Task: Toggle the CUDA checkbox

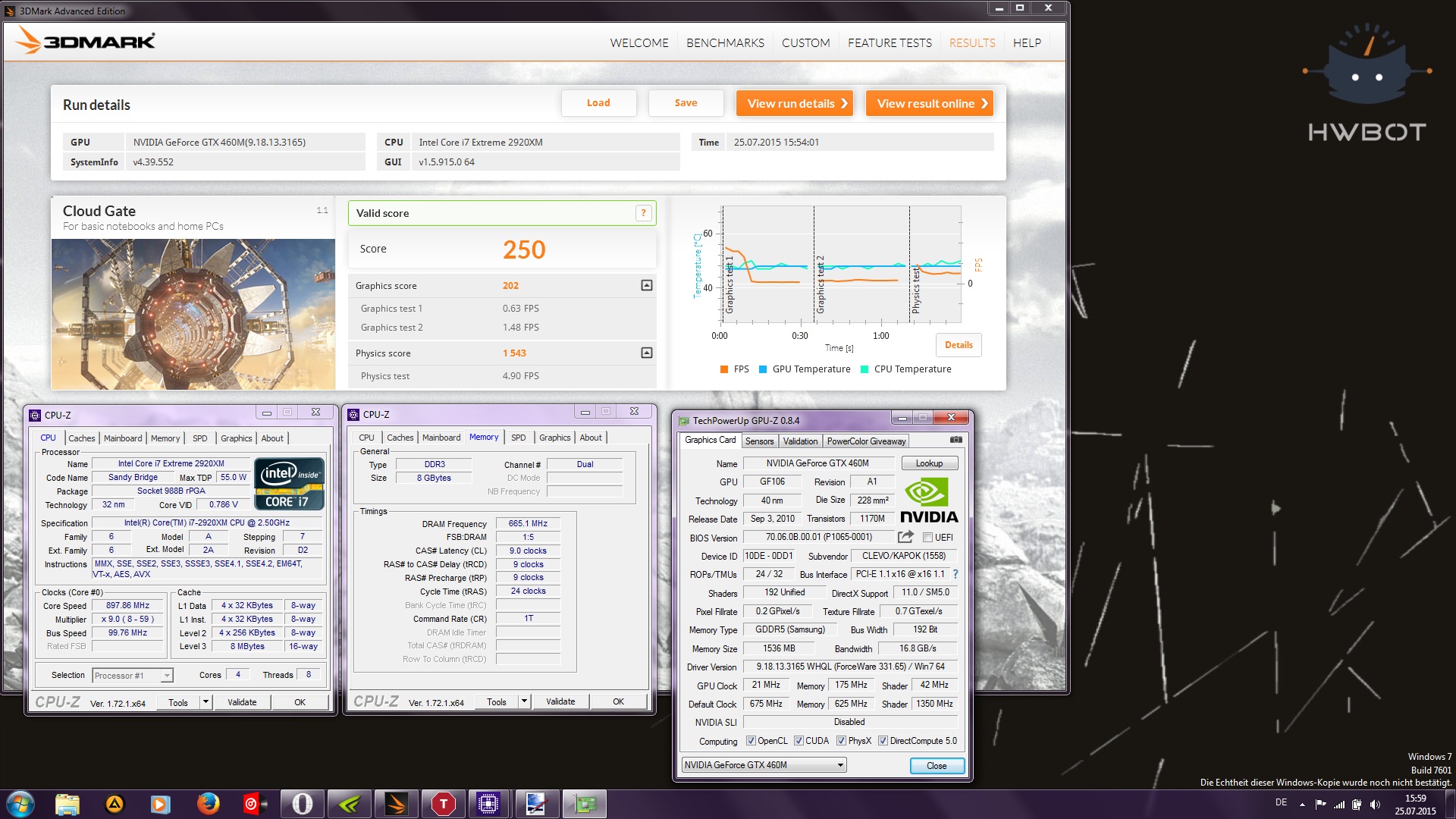Action: pos(799,741)
